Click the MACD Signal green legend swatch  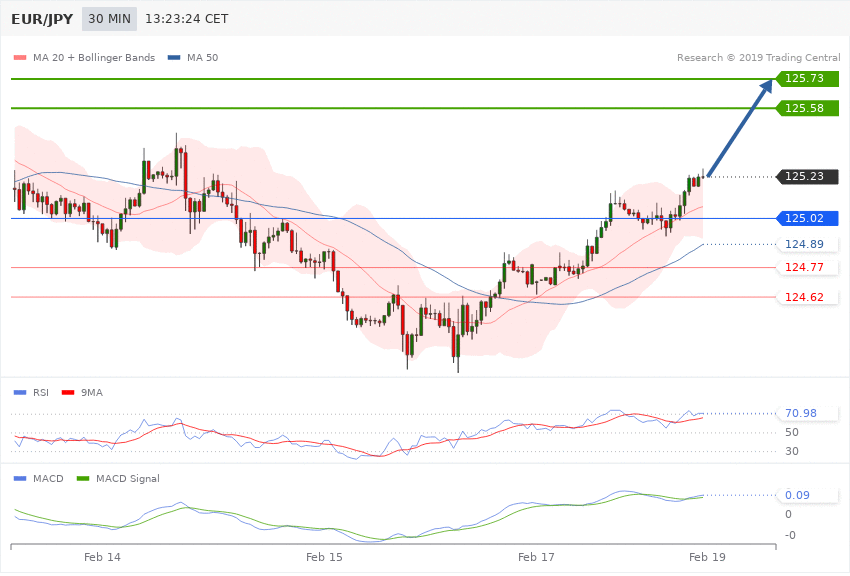pyautogui.click(x=83, y=478)
